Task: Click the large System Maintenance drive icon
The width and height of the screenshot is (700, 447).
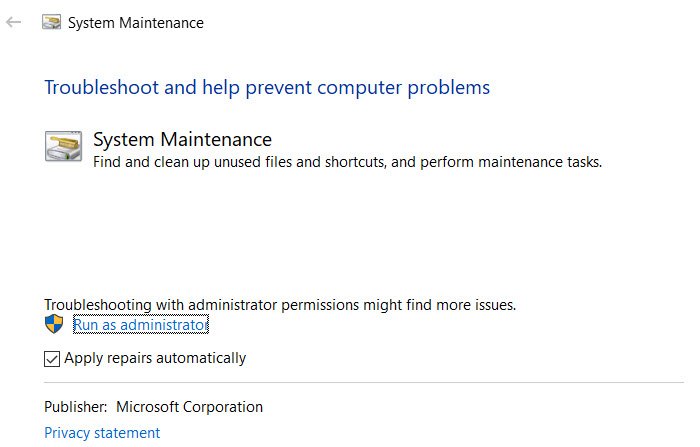Action: [63, 146]
